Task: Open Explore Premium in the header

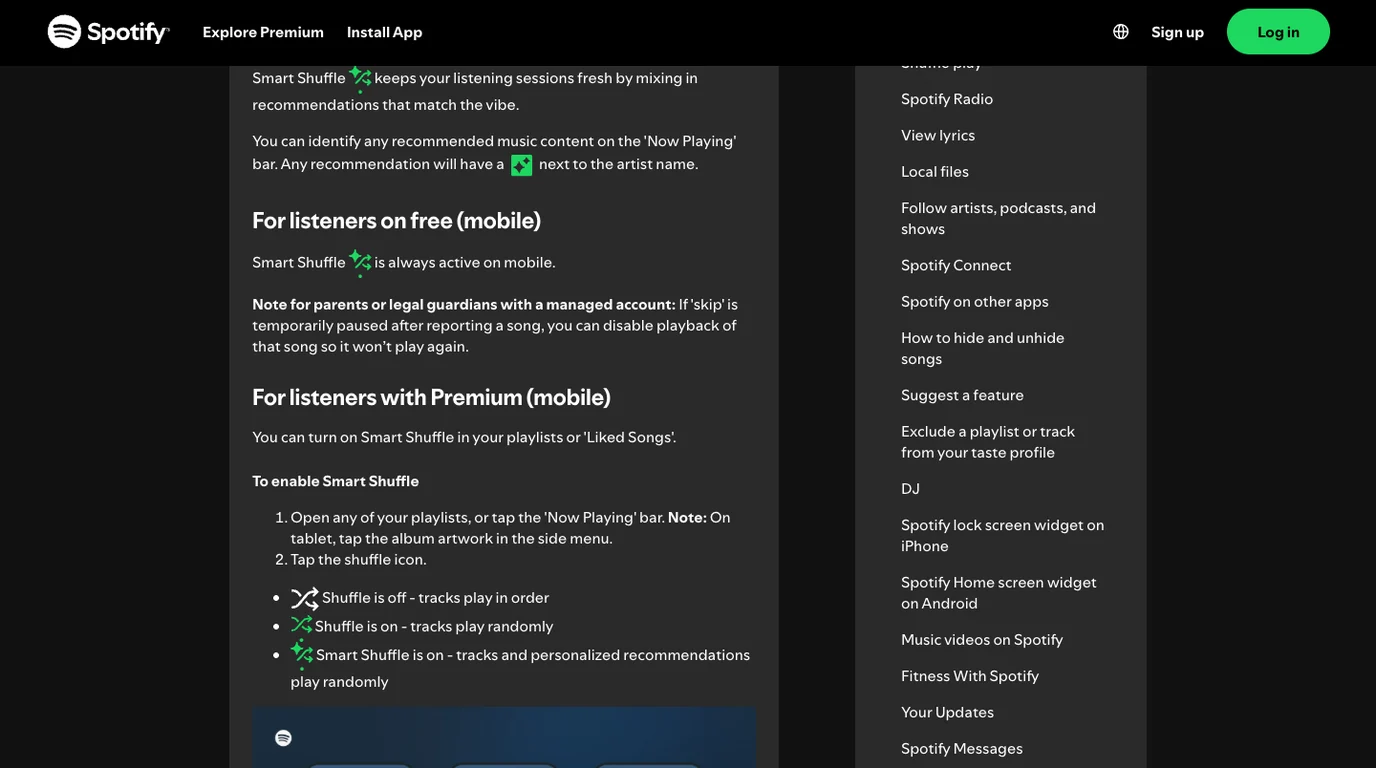Action: click(x=263, y=32)
